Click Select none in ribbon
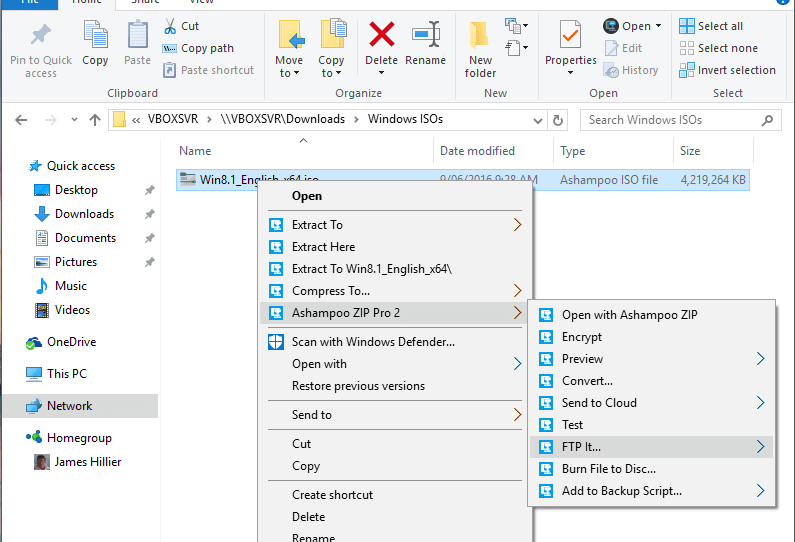This screenshot has width=795, height=542. pyautogui.click(x=718, y=48)
